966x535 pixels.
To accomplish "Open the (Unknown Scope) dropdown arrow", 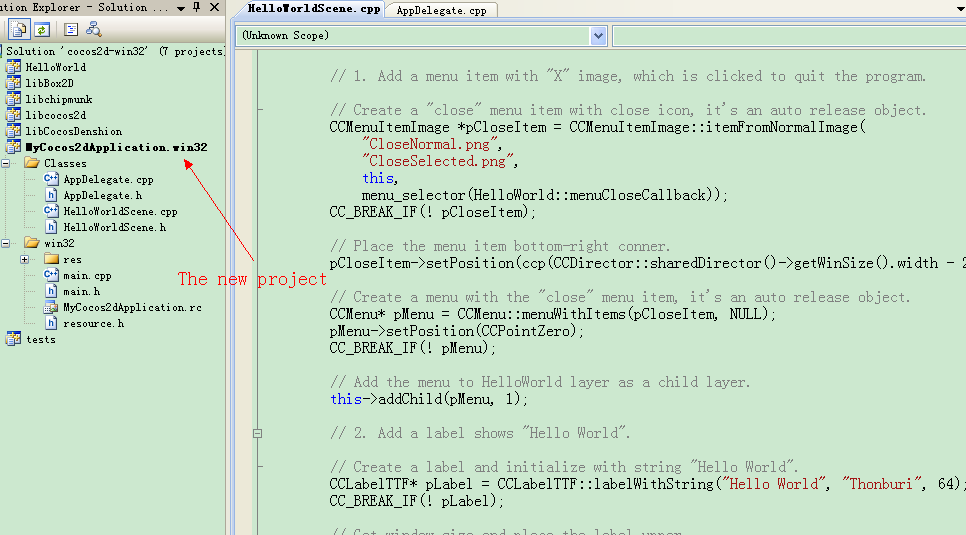I will click(598, 36).
